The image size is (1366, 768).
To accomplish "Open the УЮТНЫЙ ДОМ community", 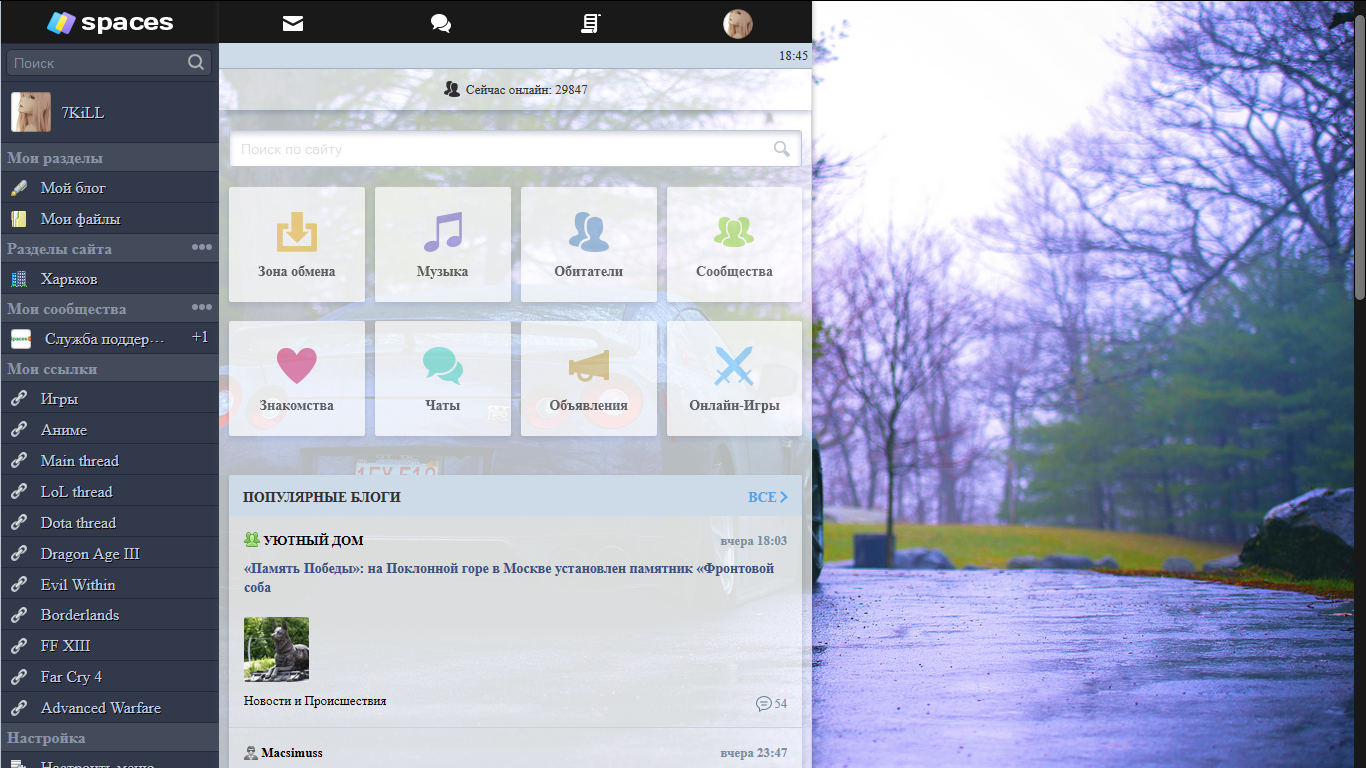I will pos(313,541).
